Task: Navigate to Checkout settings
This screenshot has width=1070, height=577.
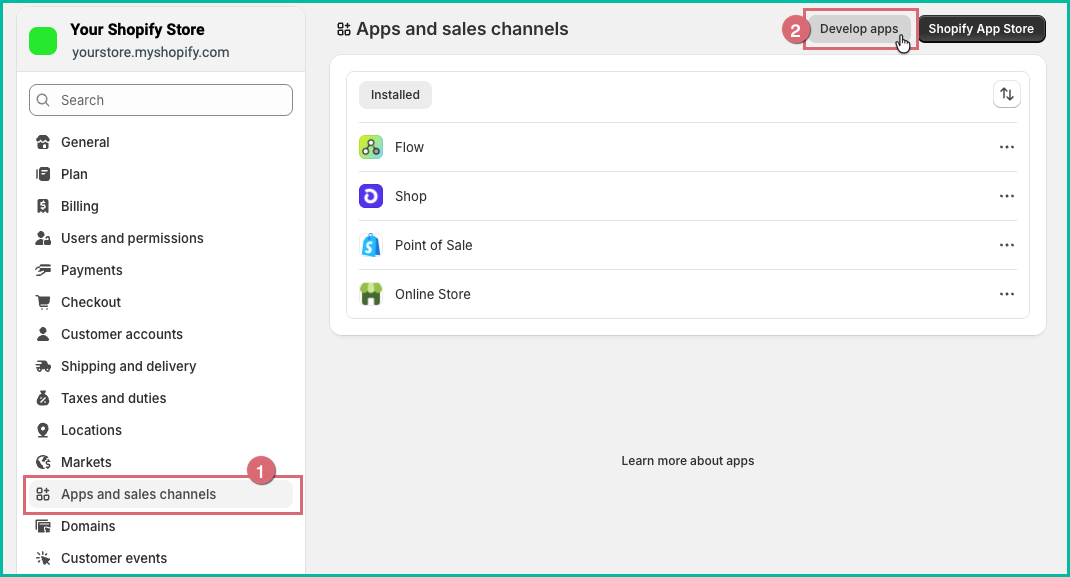Action: point(160,302)
